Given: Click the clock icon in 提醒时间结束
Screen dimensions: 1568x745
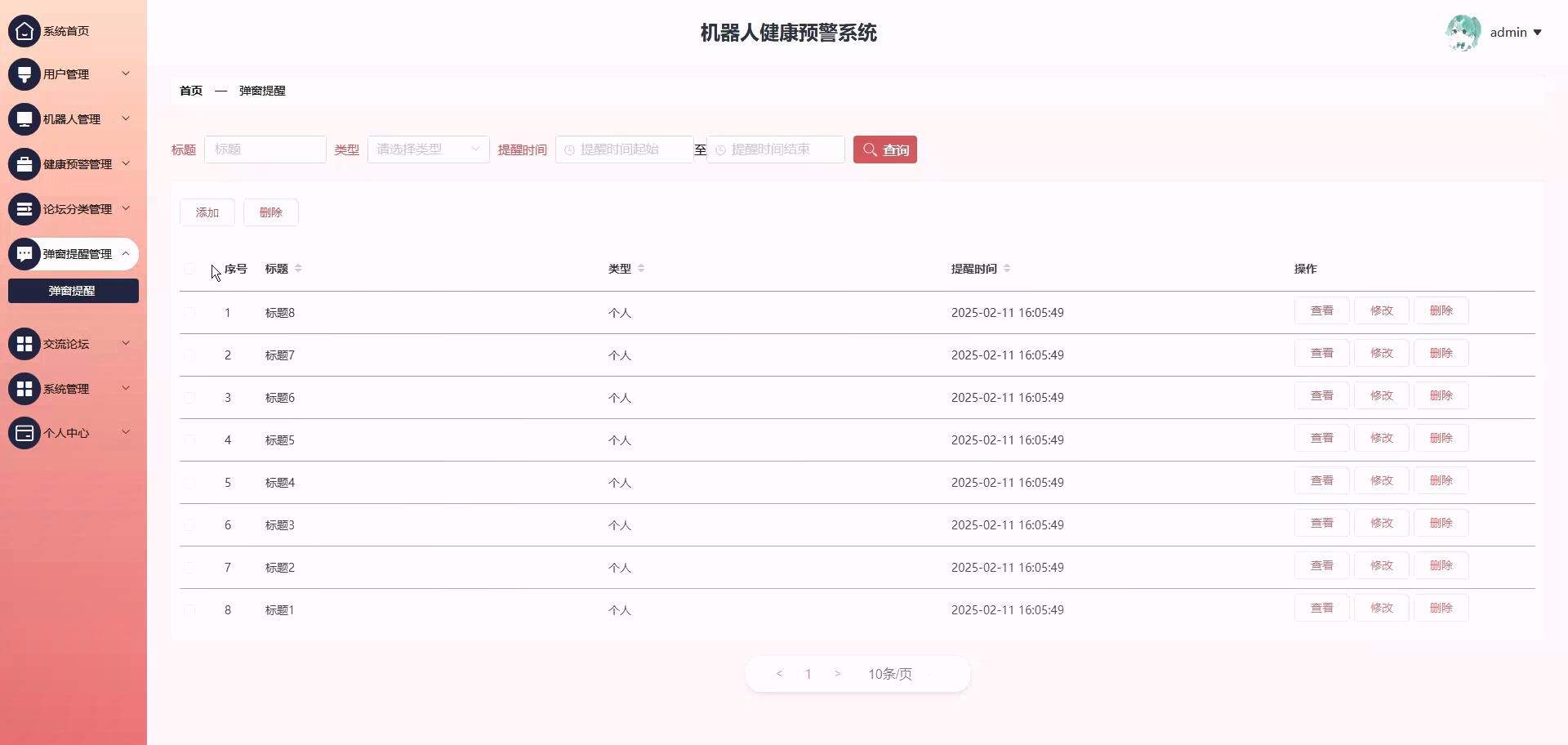Looking at the screenshot, I should [x=720, y=150].
